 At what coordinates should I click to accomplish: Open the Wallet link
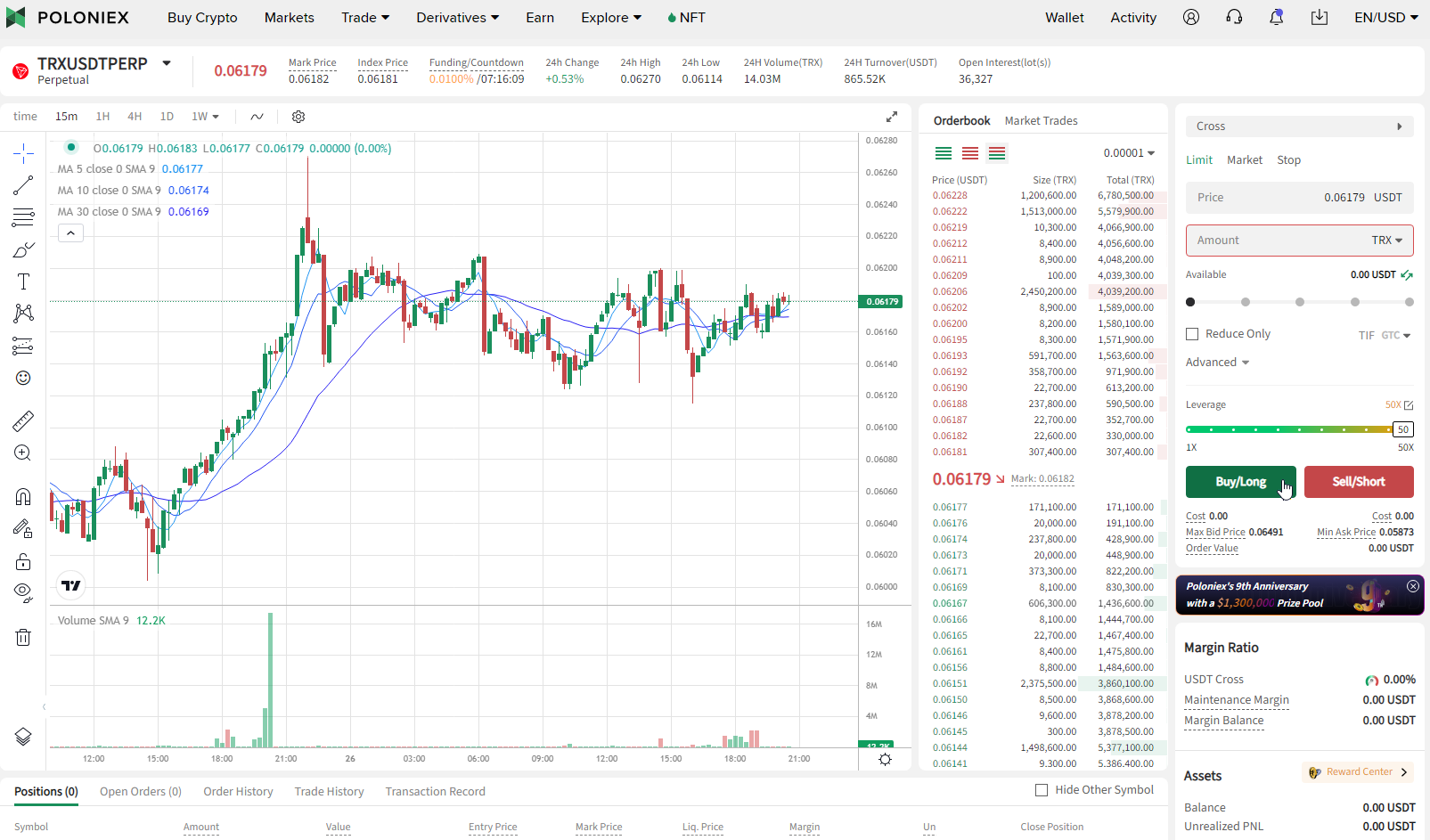(1064, 17)
